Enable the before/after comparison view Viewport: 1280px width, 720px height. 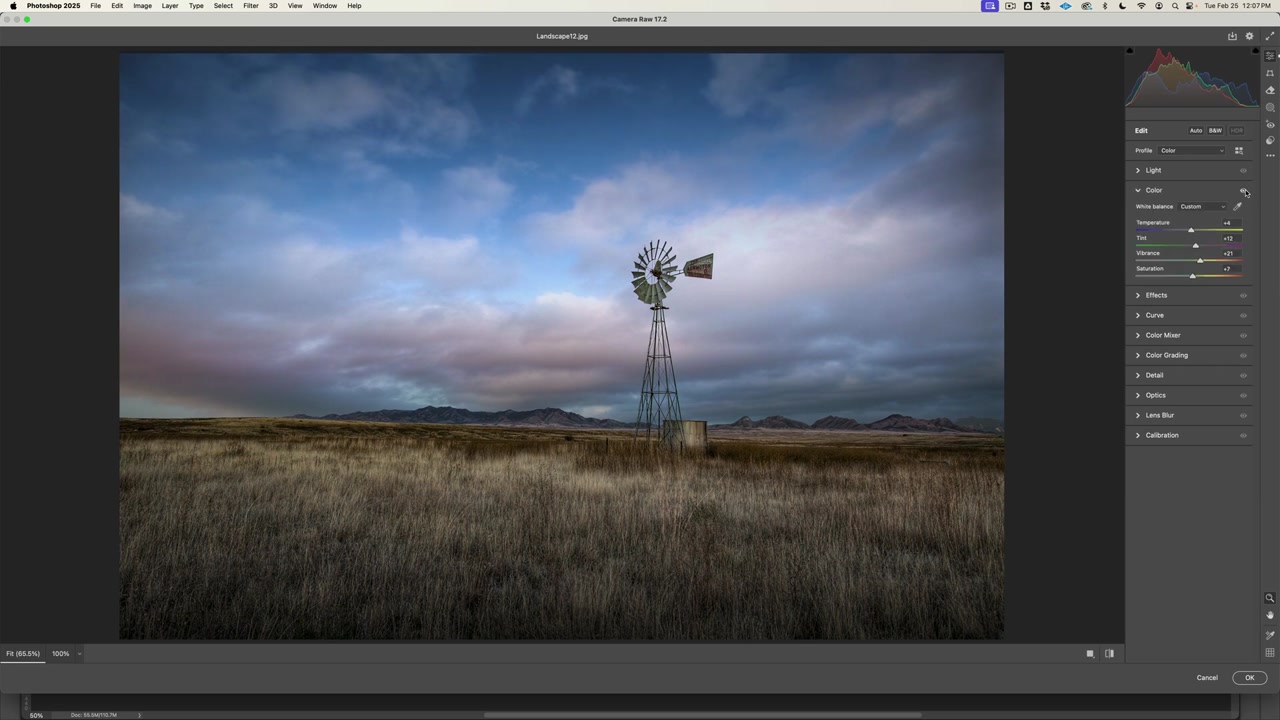(x=1109, y=653)
